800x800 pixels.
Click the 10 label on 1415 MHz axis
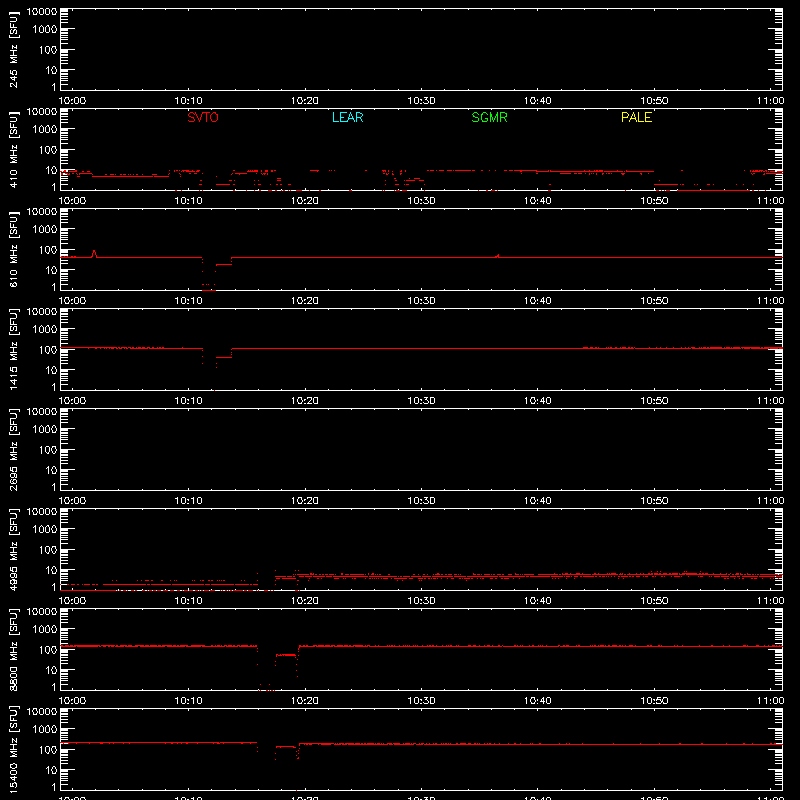point(52,370)
